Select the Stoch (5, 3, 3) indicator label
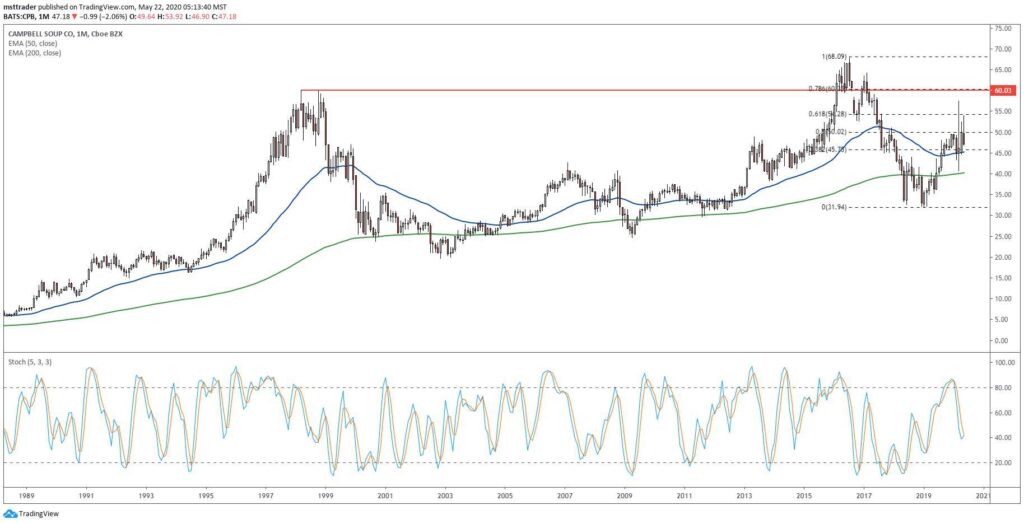1024x524 pixels. 30,360
